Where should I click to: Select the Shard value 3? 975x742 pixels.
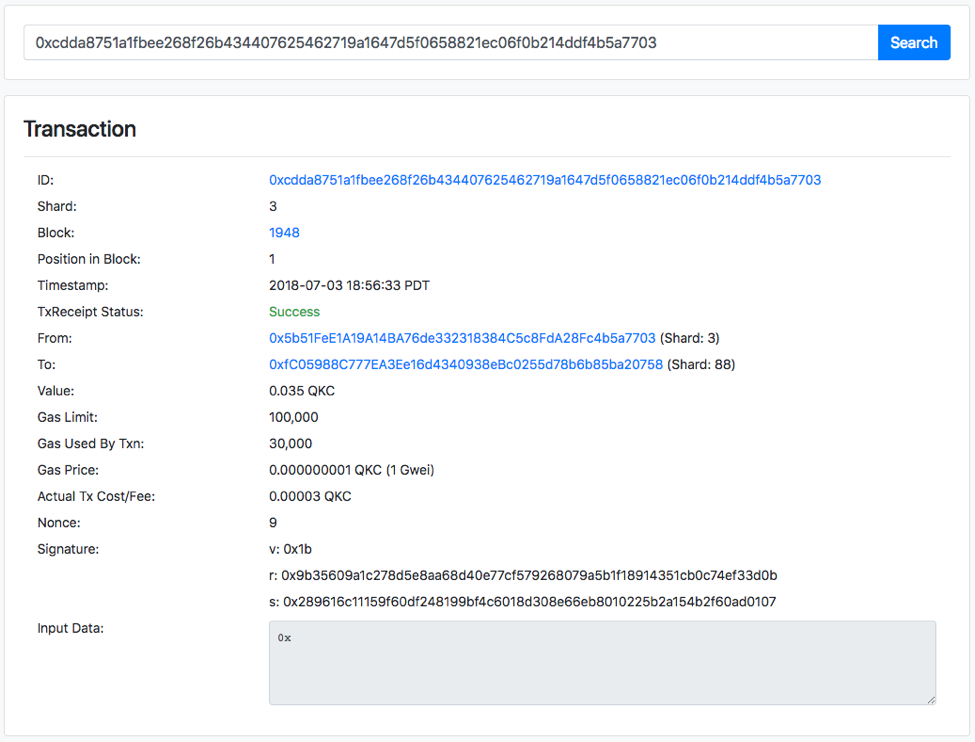273,206
